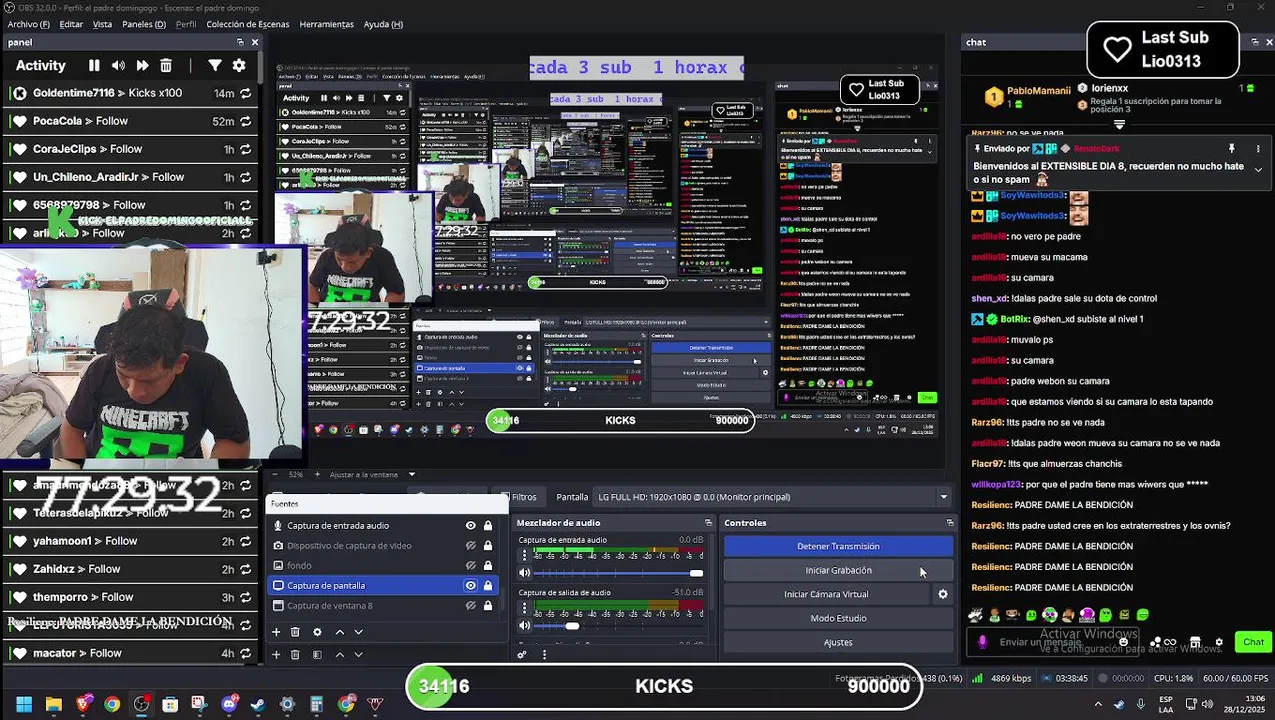Replay the macator follow alert
The height and width of the screenshot is (720, 1275).
coord(245,653)
